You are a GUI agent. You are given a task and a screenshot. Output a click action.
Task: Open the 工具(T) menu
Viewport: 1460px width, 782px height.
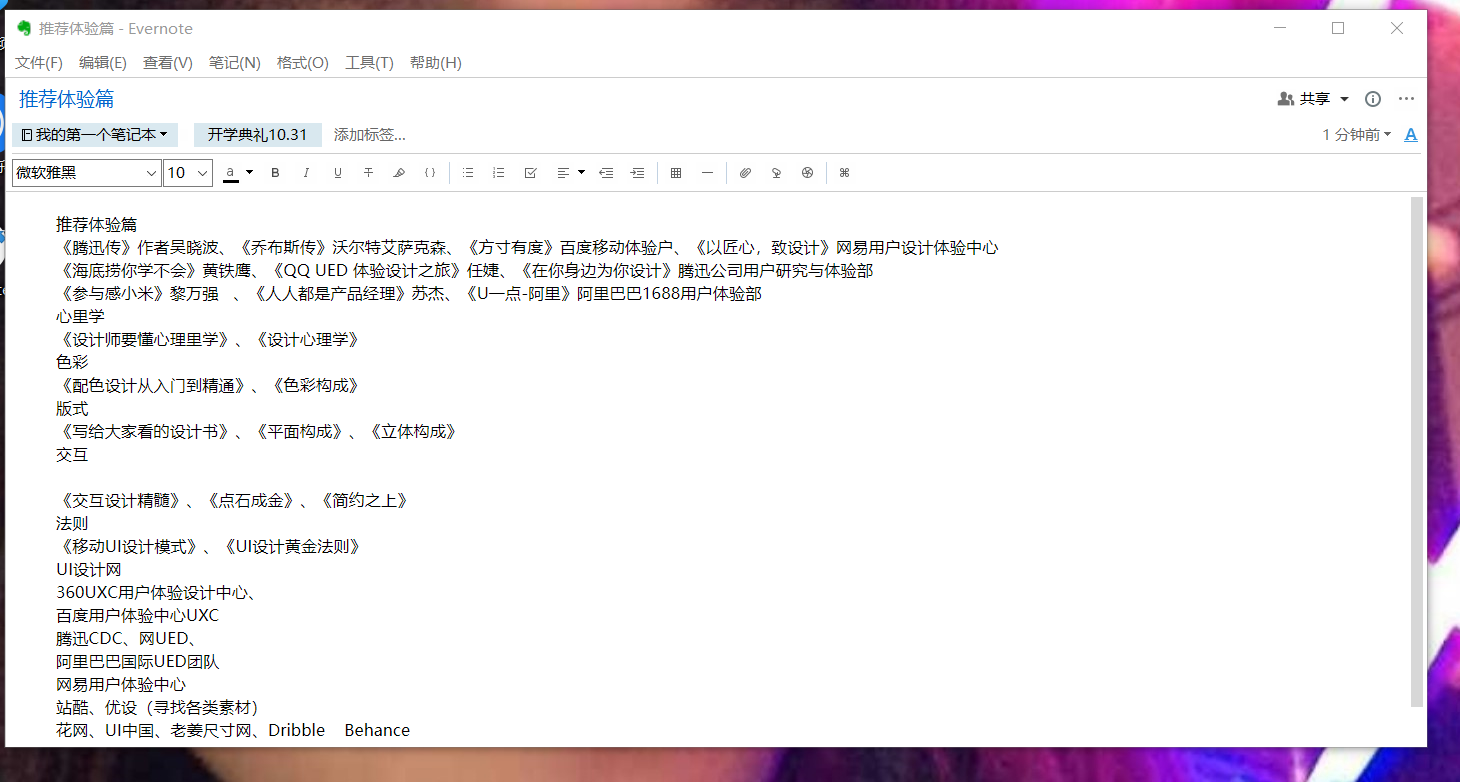tap(369, 63)
